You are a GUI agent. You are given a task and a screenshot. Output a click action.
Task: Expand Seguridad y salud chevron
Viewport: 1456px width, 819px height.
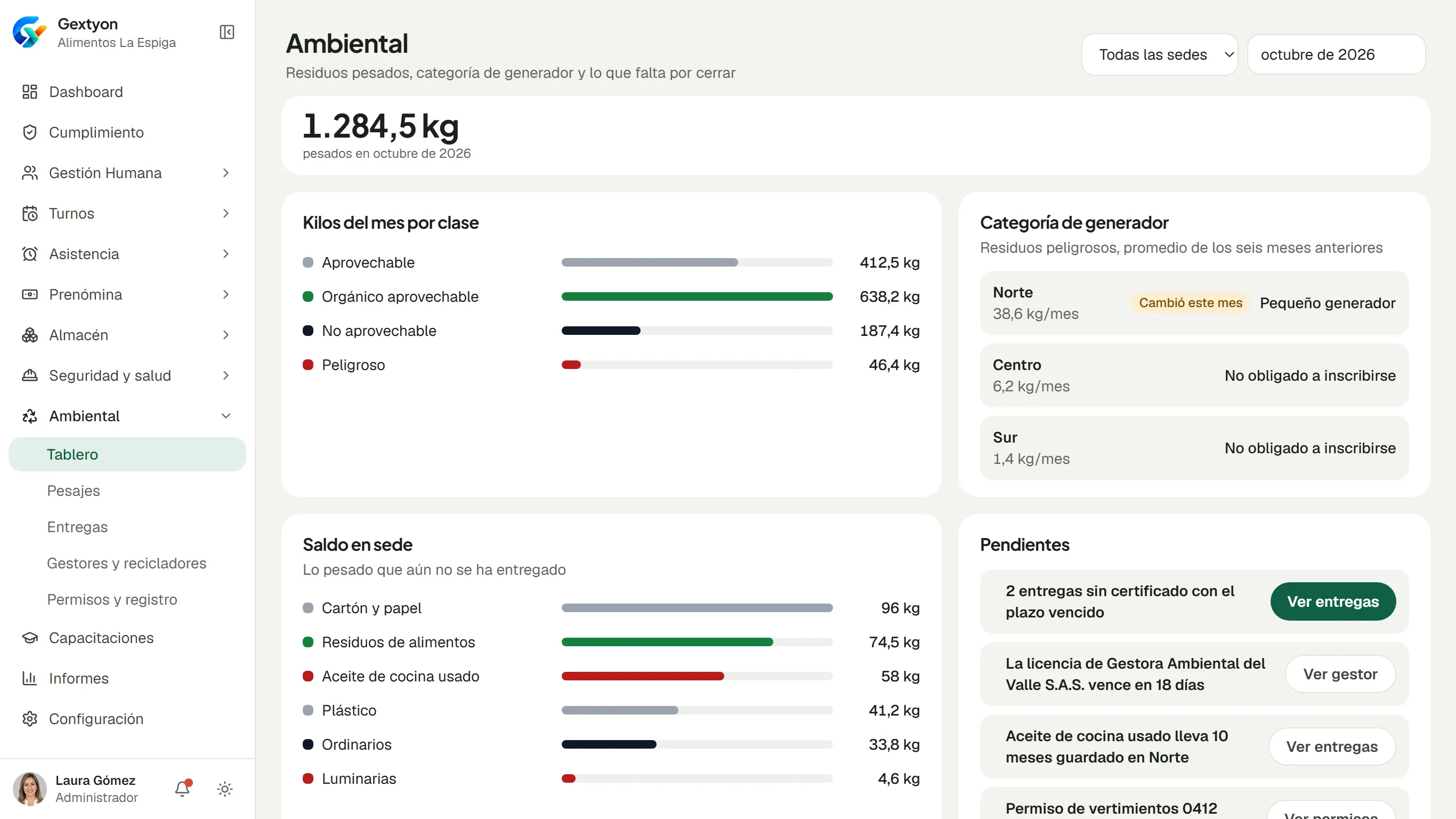(225, 375)
